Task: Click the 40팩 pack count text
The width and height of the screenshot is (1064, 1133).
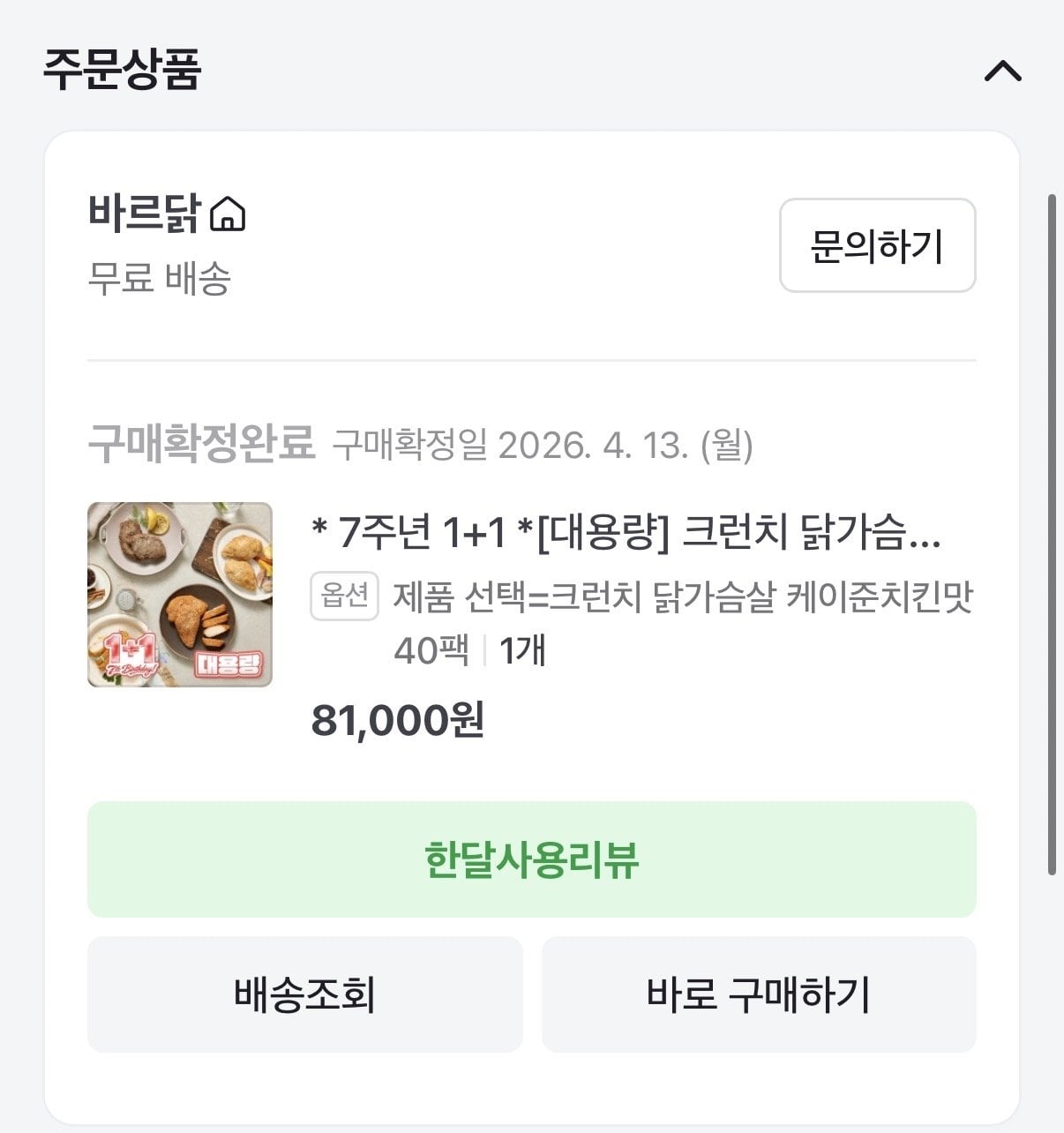Action: [x=431, y=650]
